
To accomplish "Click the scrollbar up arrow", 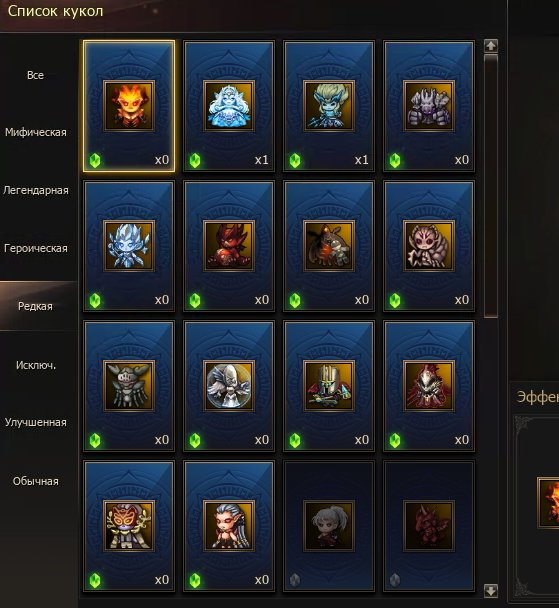I will coord(491,46).
